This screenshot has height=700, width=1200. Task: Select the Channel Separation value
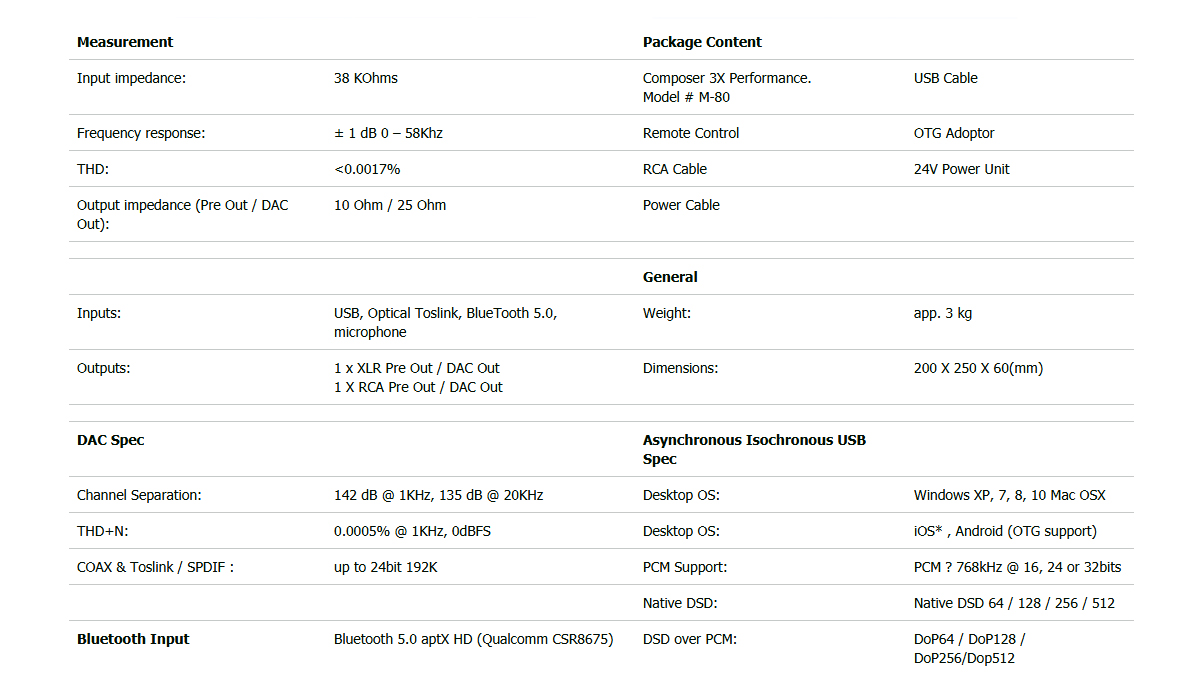click(x=439, y=495)
